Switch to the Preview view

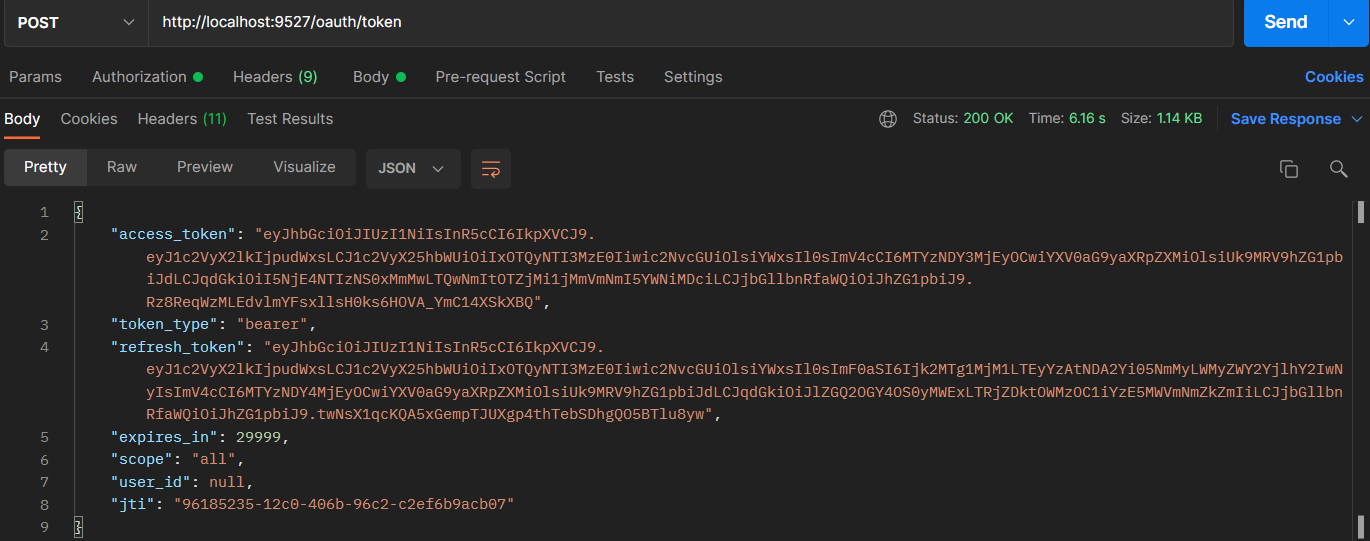click(205, 167)
